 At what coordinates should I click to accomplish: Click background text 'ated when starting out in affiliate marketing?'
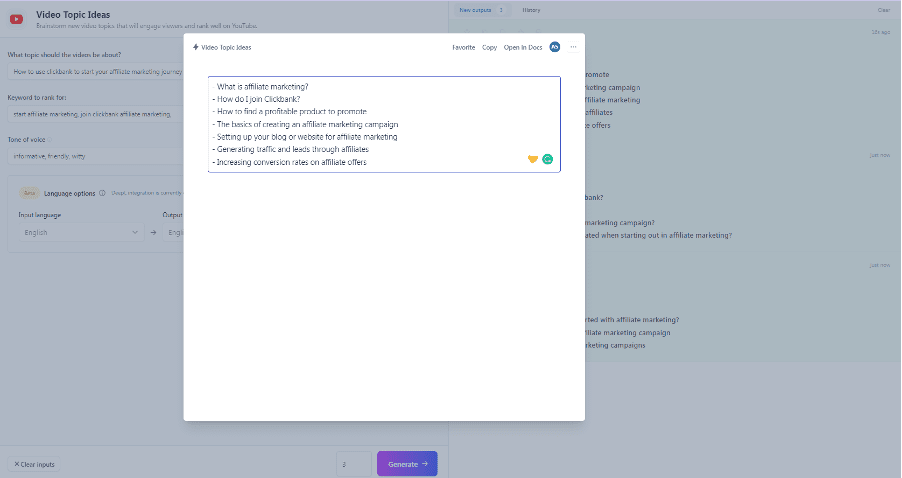point(659,235)
